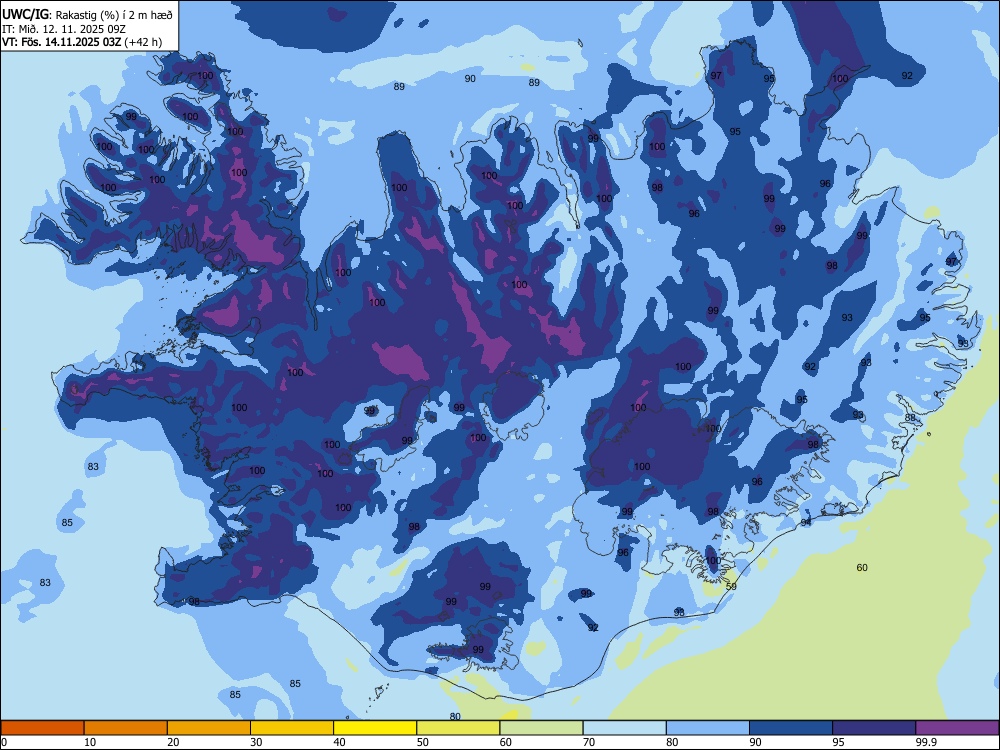The width and height of the screenshot is (1000, 750).
Task: Click the legend scale label '70'
Action: click(x=589, y=742)
